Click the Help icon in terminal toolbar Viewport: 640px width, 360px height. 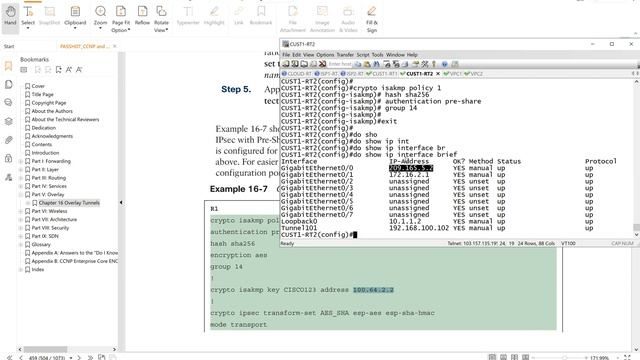[444, 64]
